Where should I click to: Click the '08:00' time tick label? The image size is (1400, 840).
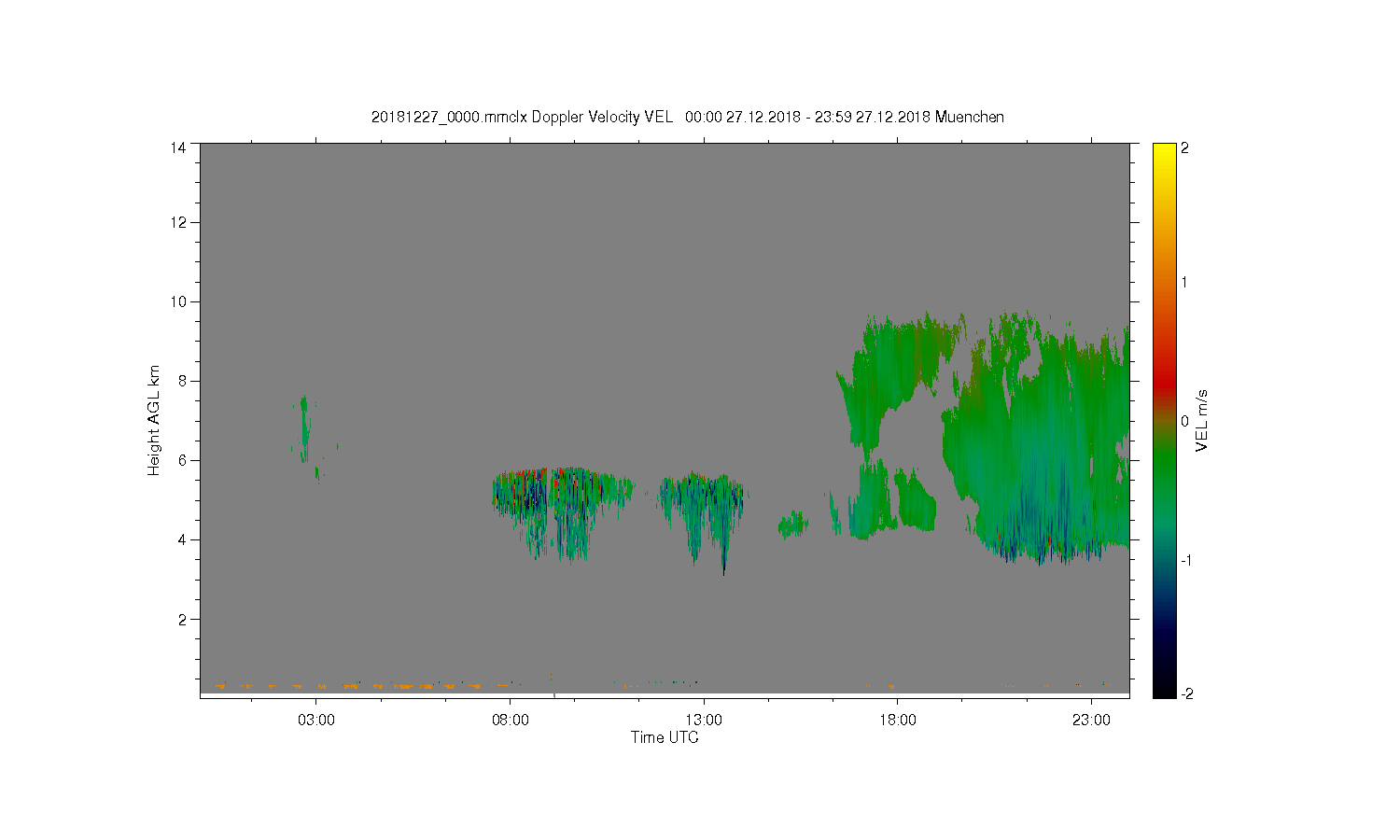[x=511, y=720]
